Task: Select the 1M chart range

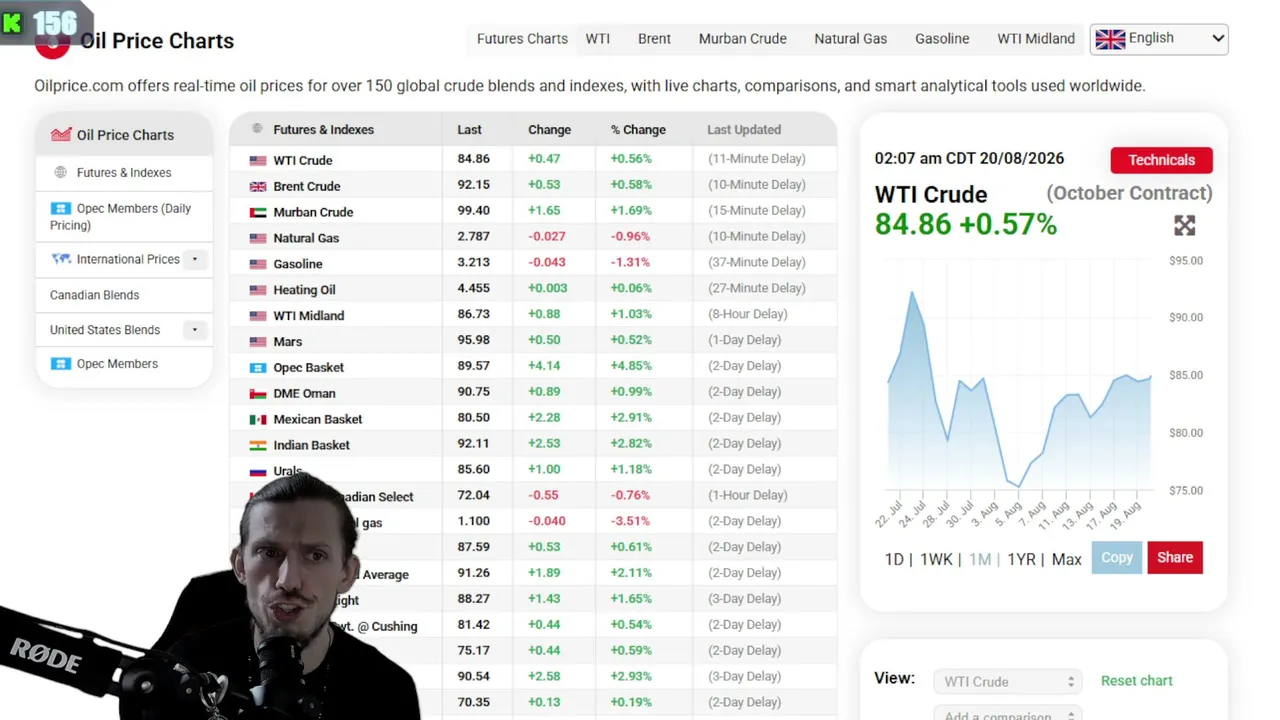Action: (x=980, y=559)
